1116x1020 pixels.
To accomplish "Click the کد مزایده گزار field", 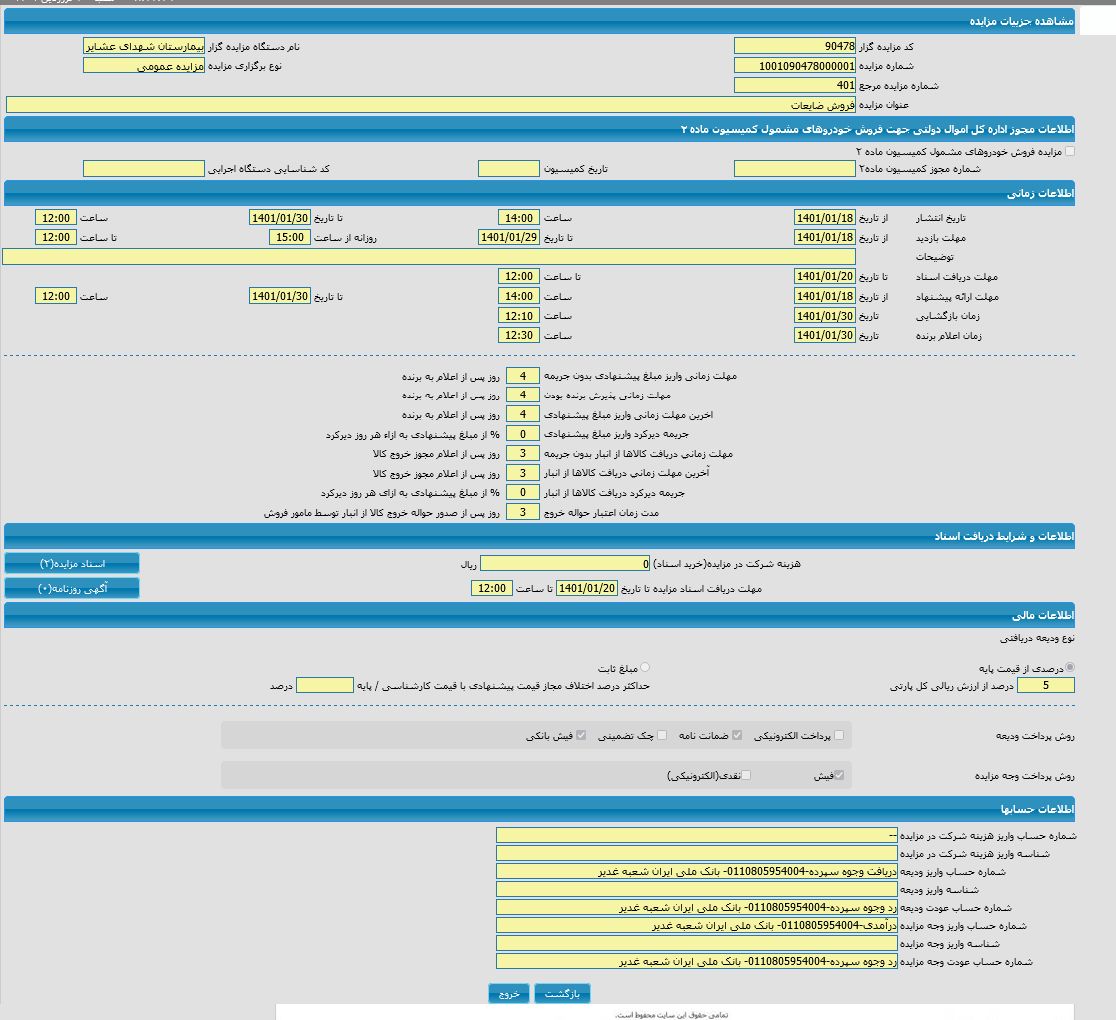I will [x=794, y=46].
